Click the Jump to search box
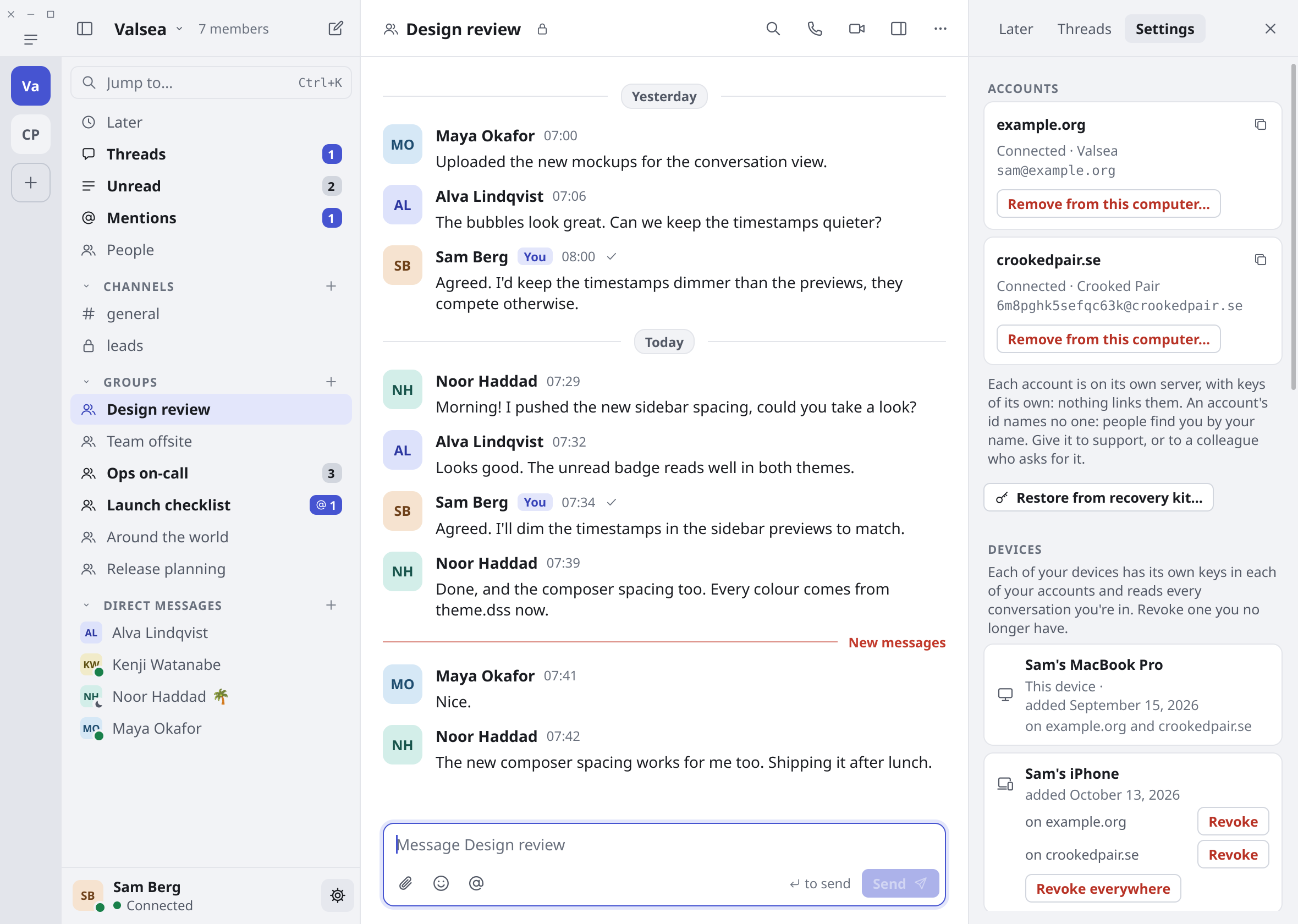 [211, 82]
